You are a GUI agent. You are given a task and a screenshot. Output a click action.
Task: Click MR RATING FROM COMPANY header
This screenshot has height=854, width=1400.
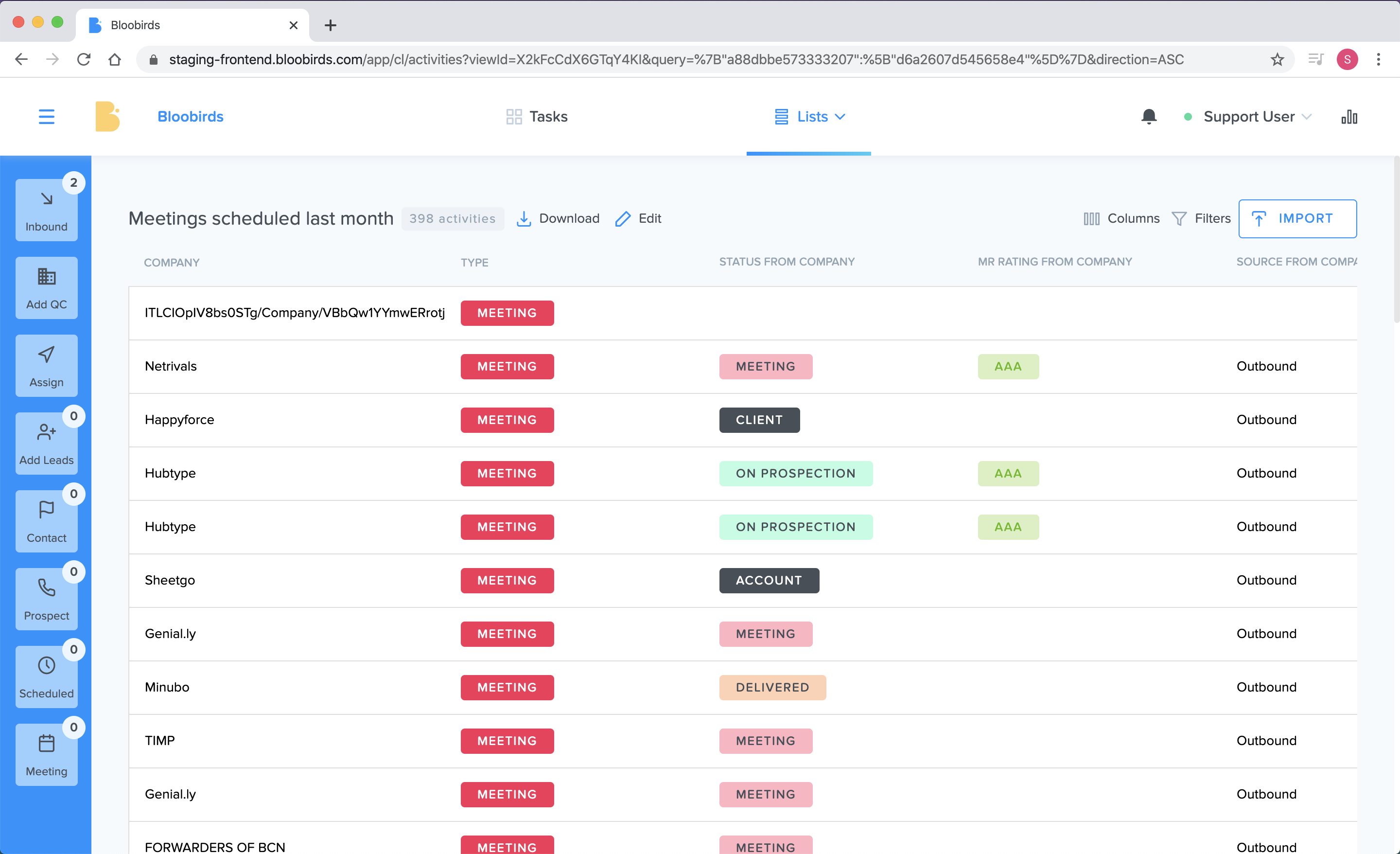[1054, 262]
